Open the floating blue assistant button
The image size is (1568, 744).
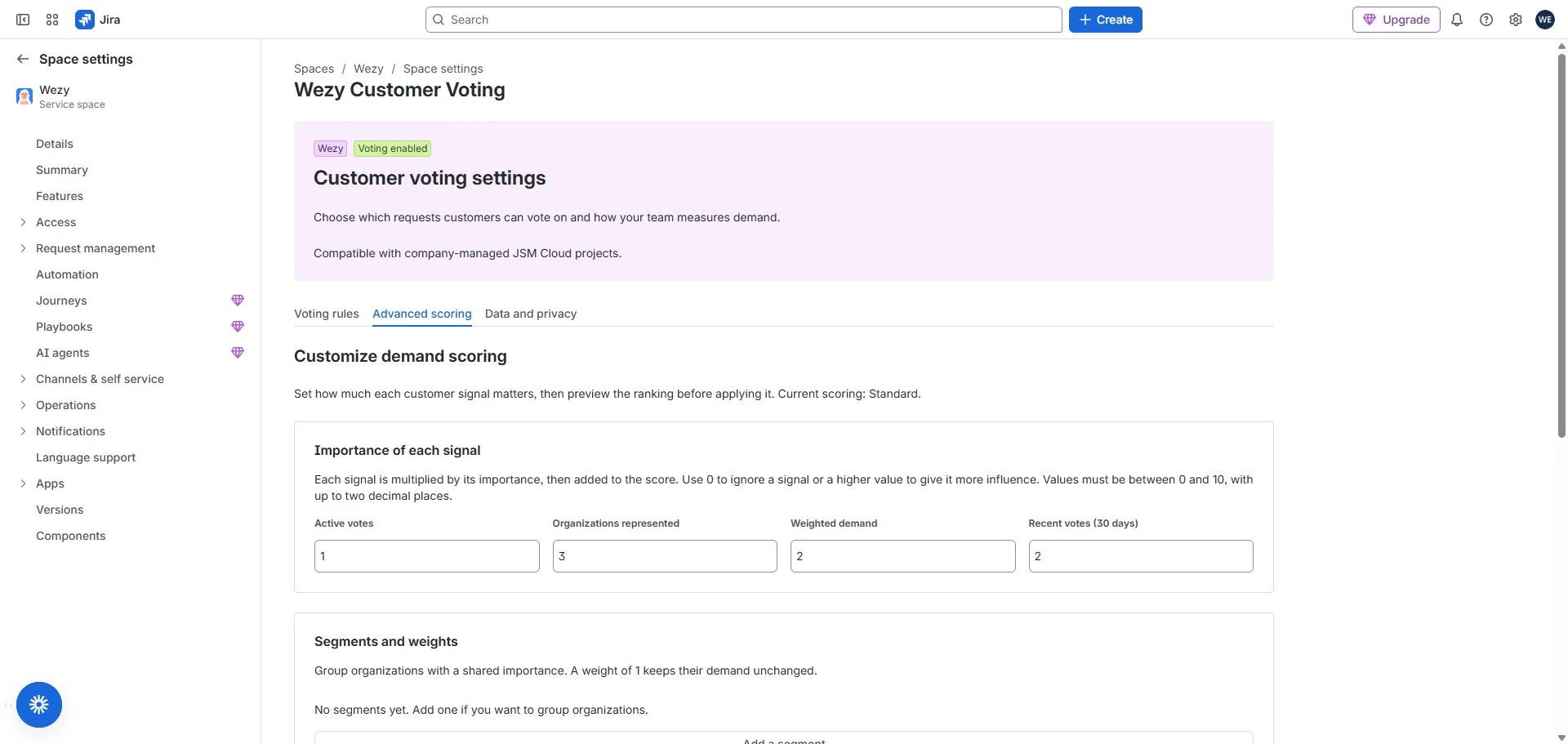click(39, 705)
